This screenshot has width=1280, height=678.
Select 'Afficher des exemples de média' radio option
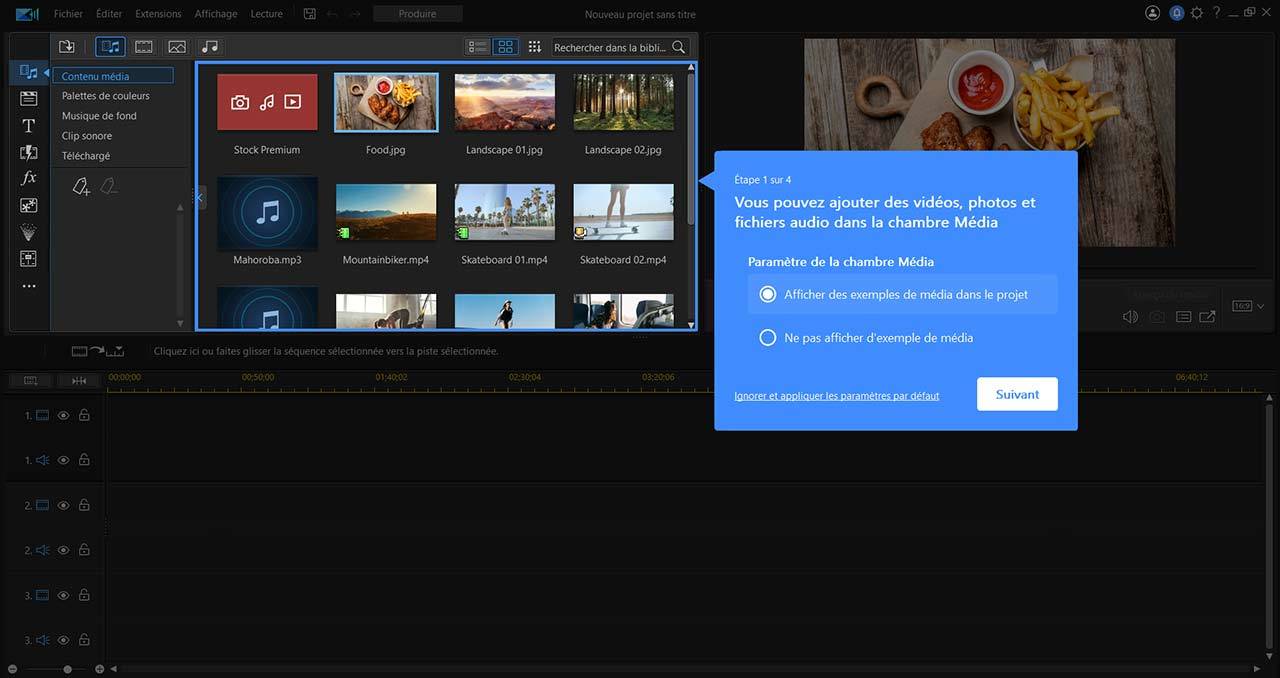[768, 295]
